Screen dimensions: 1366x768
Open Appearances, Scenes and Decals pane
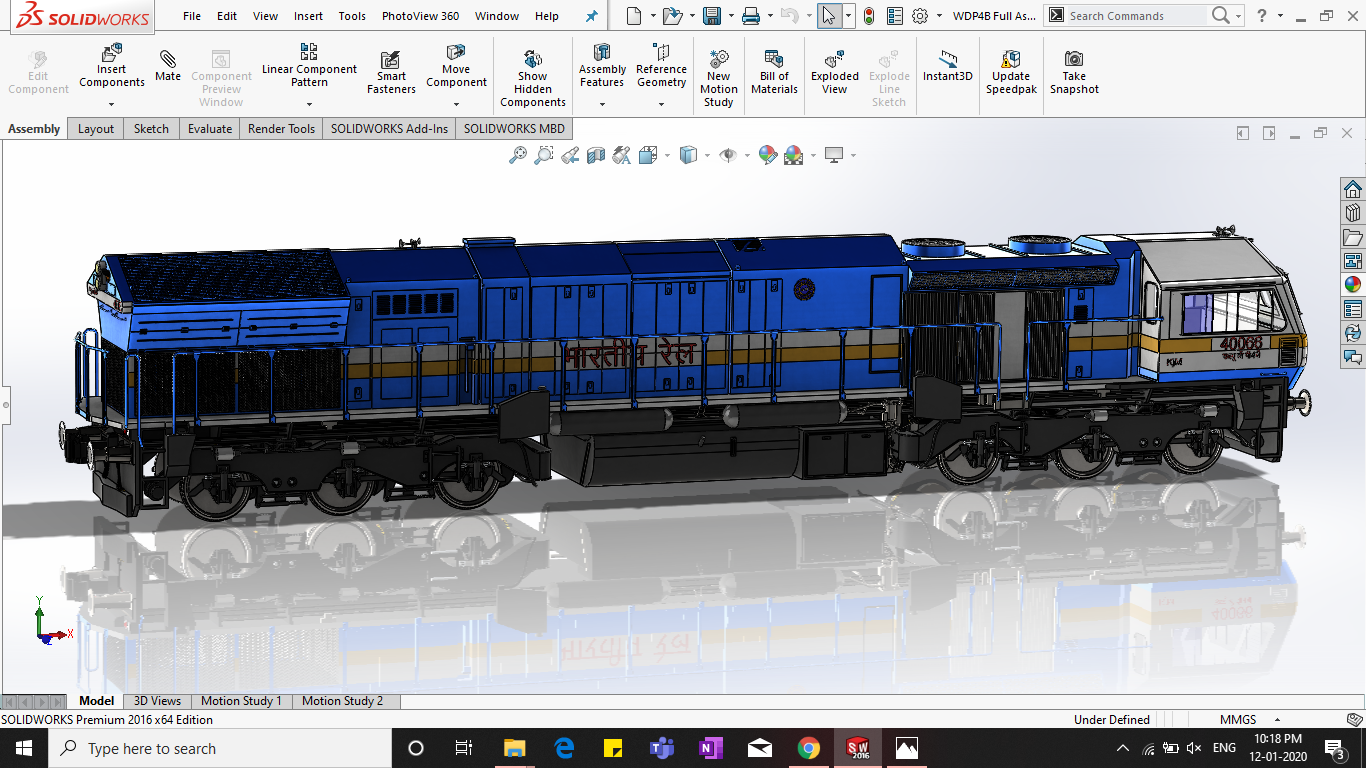point(1353,285)
